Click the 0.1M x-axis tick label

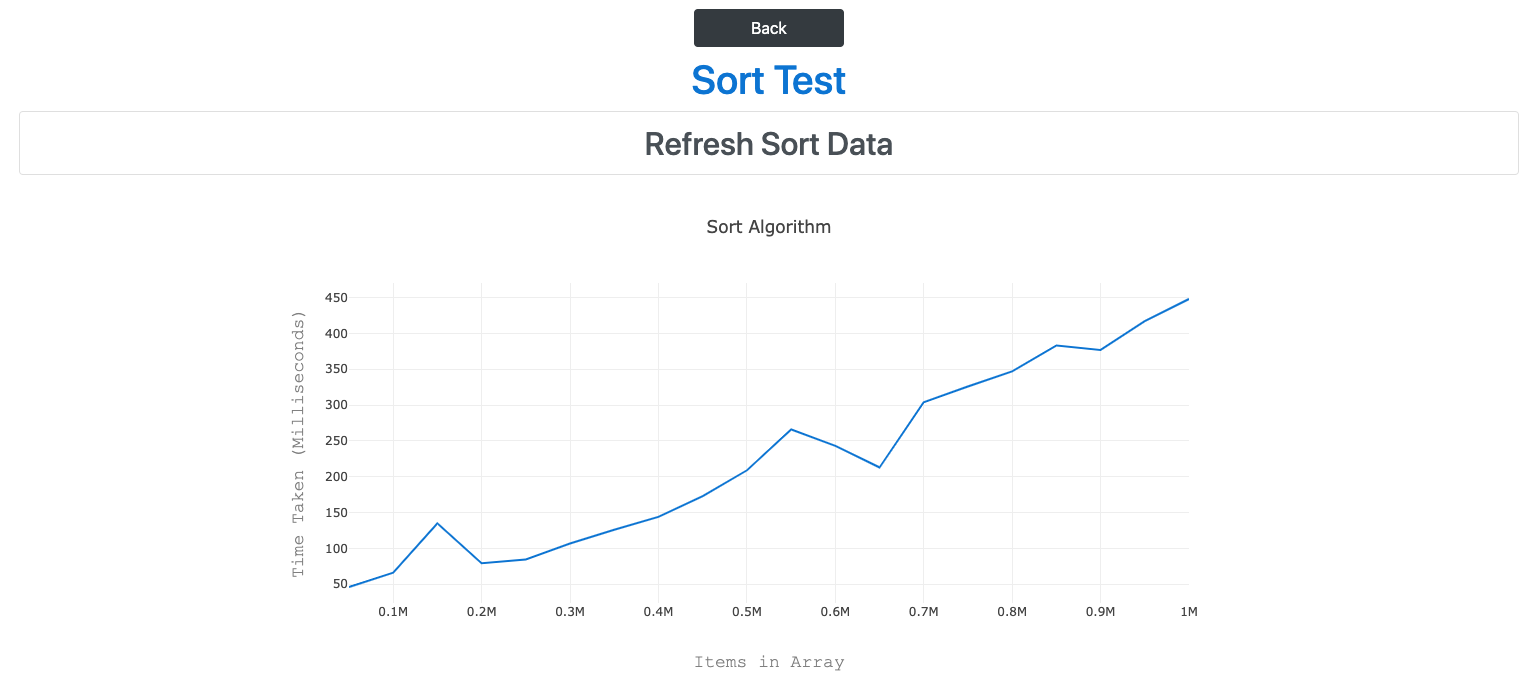coord(393,612)
